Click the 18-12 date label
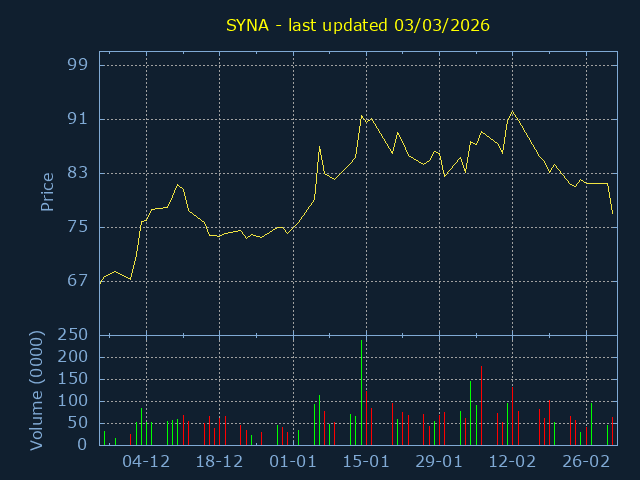Image resolution: width=640 pixels, height=480 pixels. click(219, 462)
